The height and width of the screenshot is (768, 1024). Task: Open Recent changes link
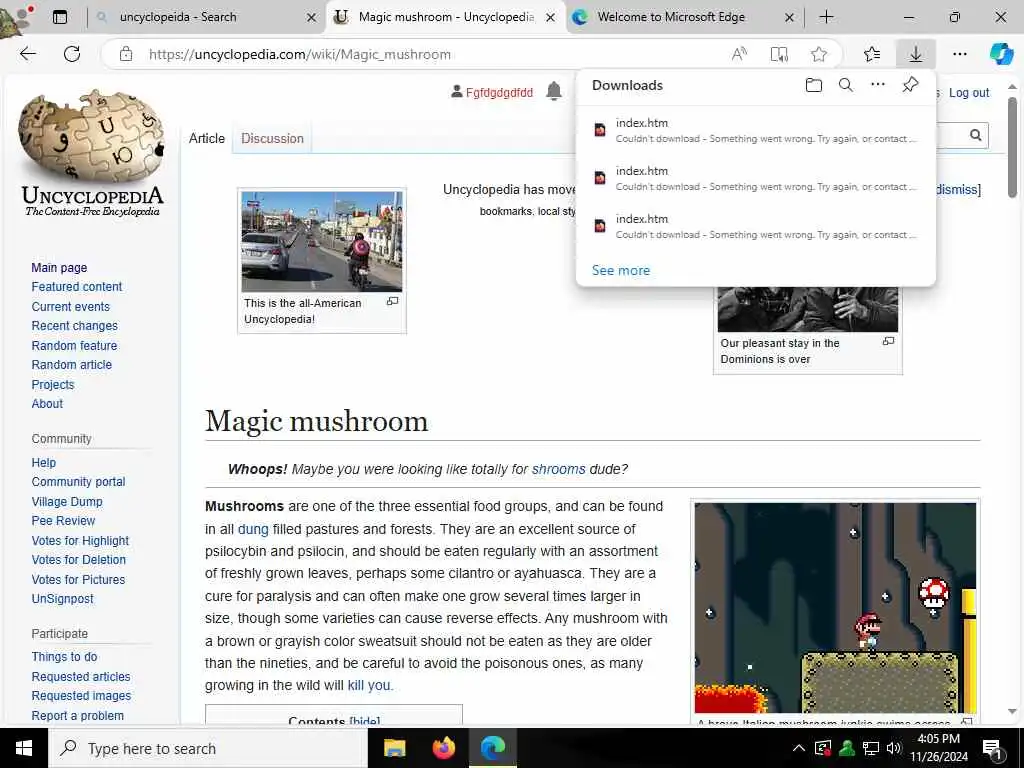(74, 326)
